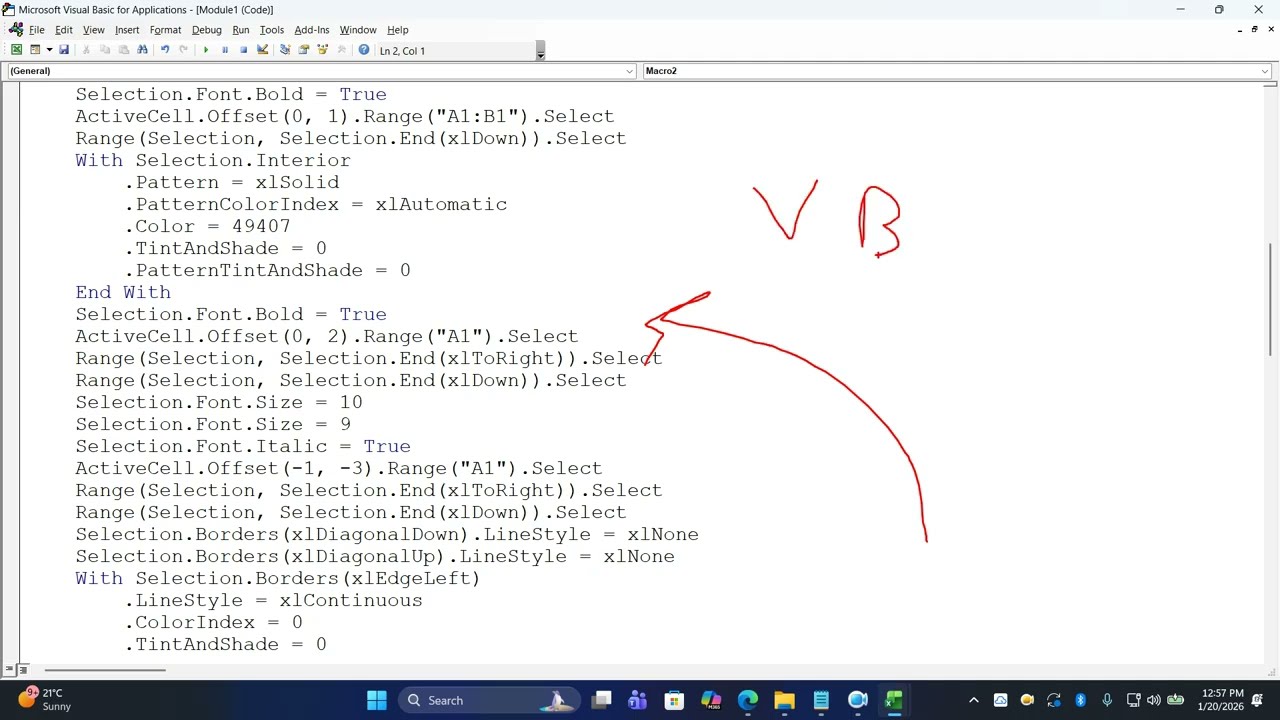Image resolution: width=1280 pixels, height=720 pixels.
Task: Open the Insert UserForm dropdown arrow
Action: tap(49, 50)
